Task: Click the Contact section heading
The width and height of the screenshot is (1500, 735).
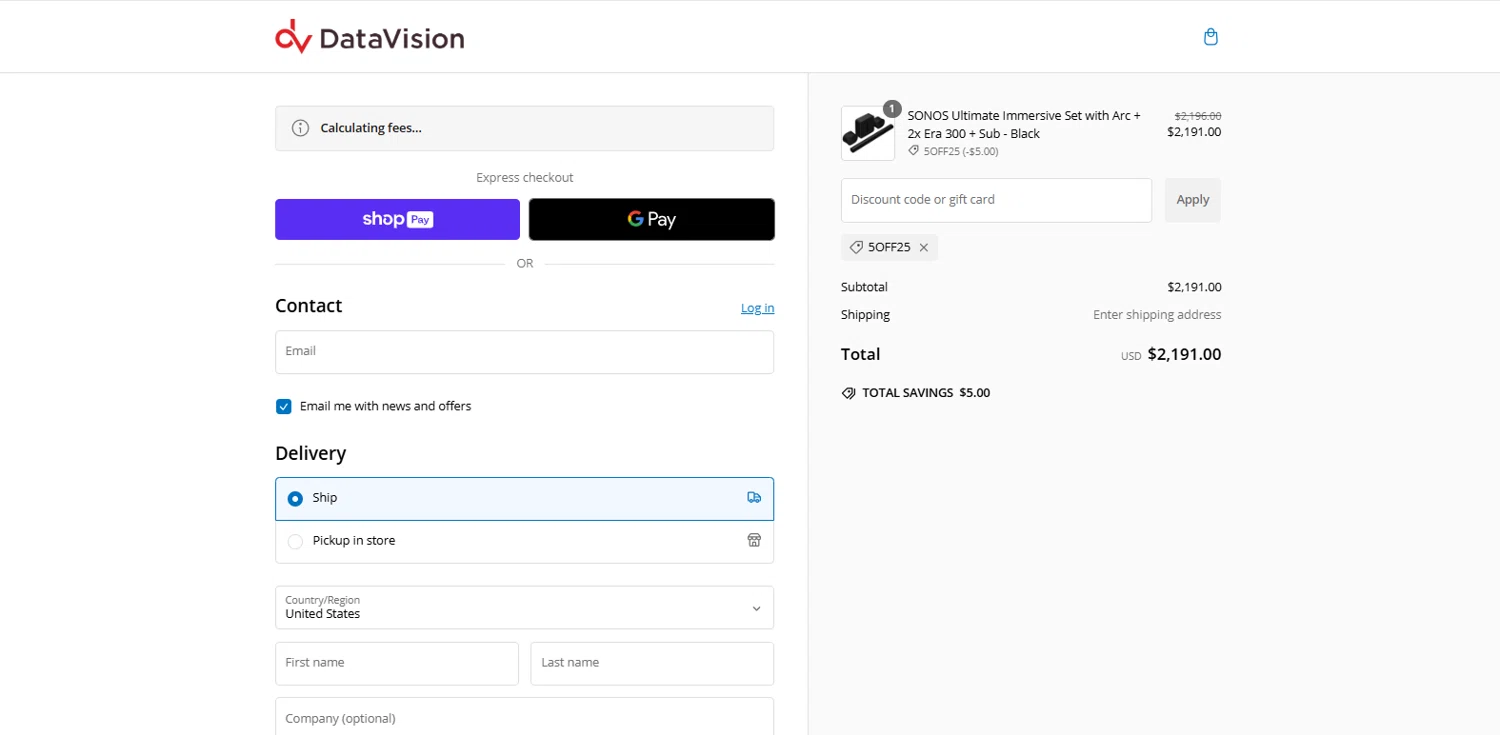Action: click(309, 305)
